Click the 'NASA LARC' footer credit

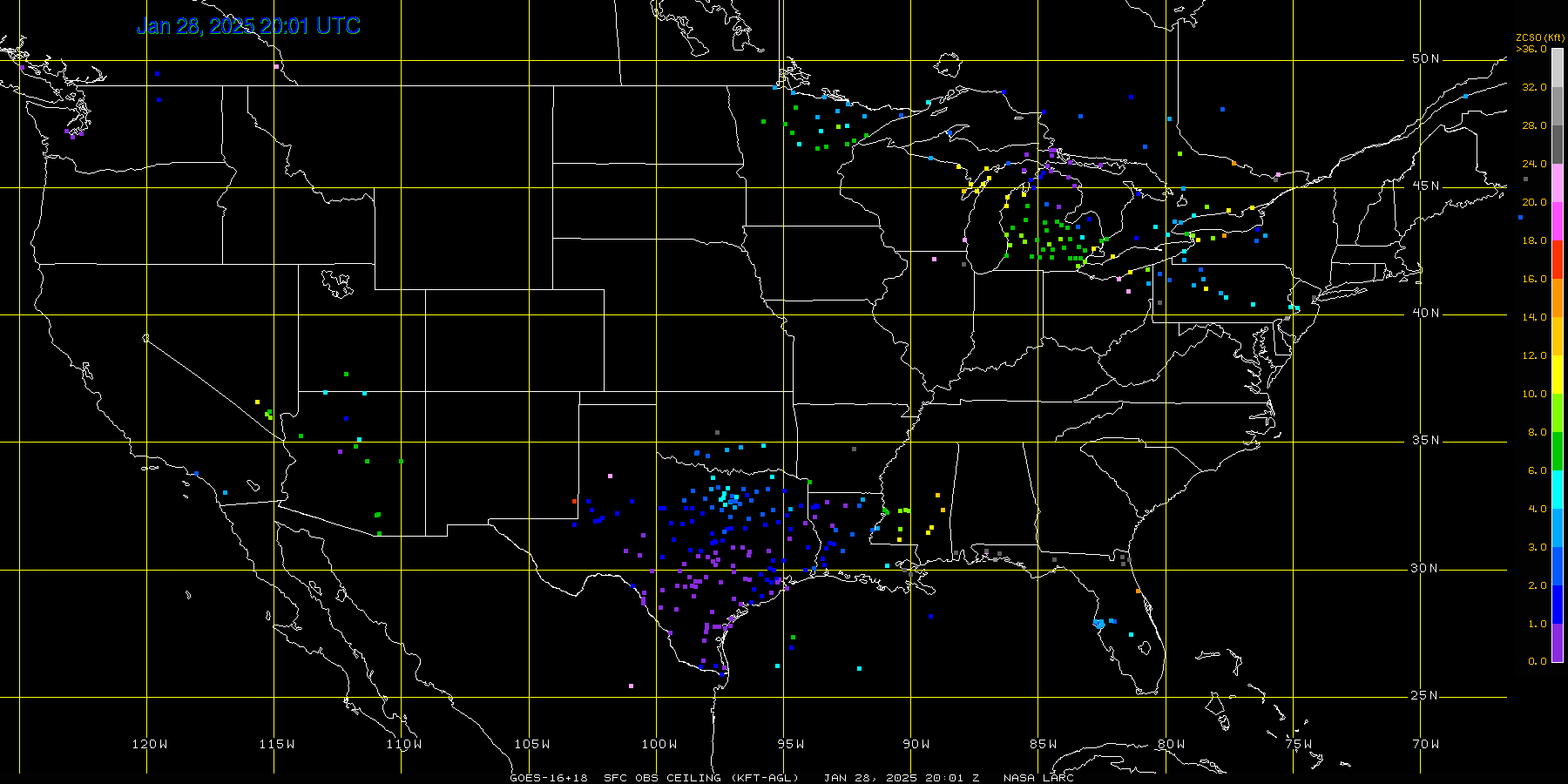pos(1038,778)
